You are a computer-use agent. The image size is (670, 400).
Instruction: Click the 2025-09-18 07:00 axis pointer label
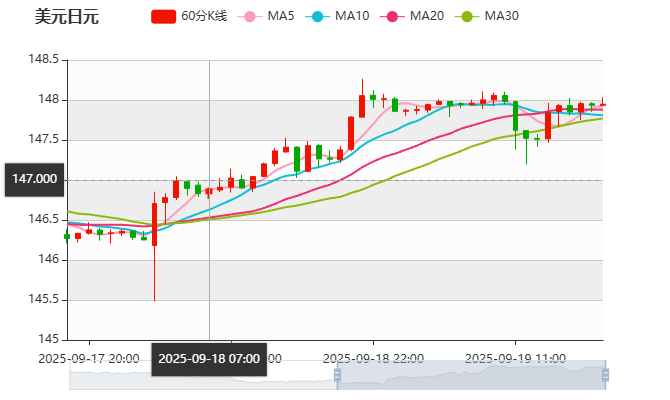click(x=209, y=358)
